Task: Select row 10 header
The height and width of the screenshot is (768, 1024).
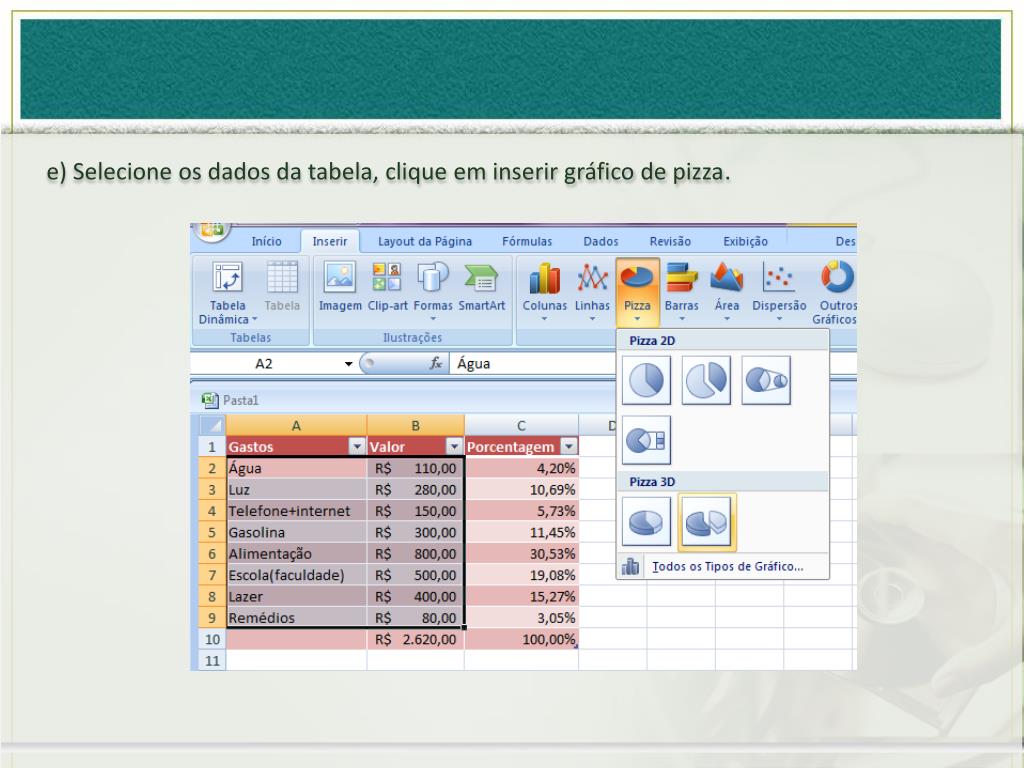Action: point(212,639)
